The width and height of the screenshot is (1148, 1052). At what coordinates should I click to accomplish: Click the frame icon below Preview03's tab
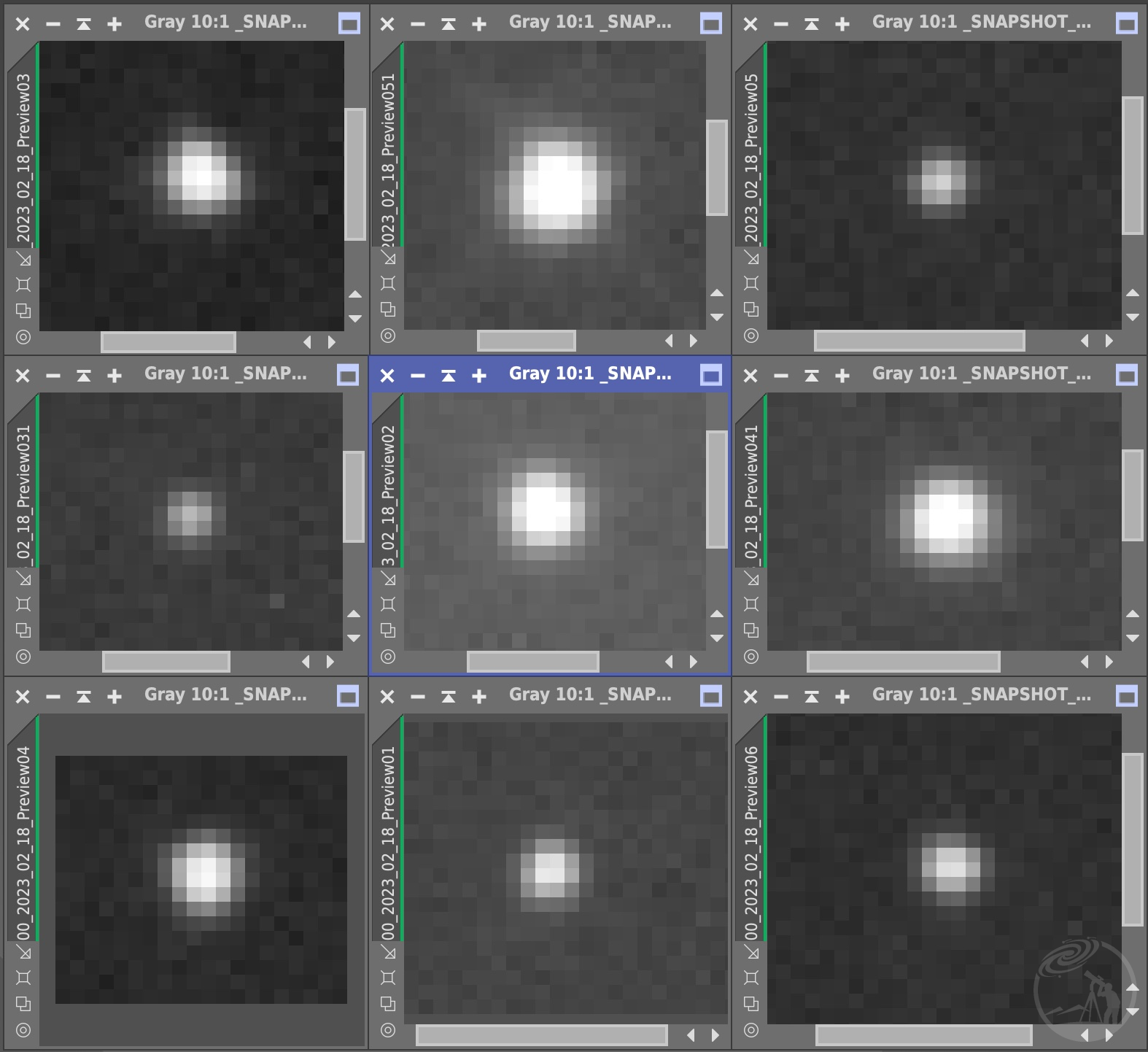coord(23,284)
